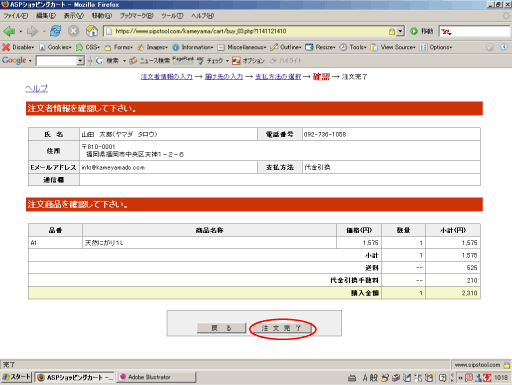Click the grey Forward arrow button
Viewport: 512px width, 385px height.
pos(33,31)
